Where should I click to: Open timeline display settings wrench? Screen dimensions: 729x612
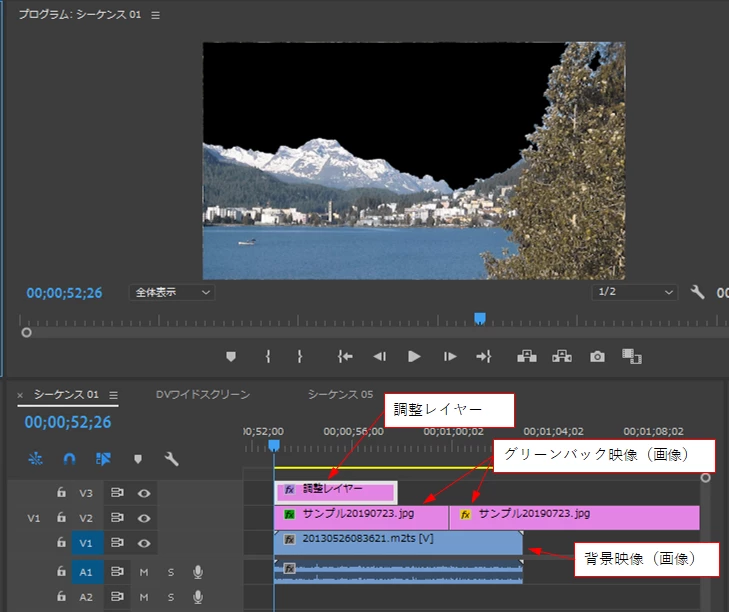[171, 459]
